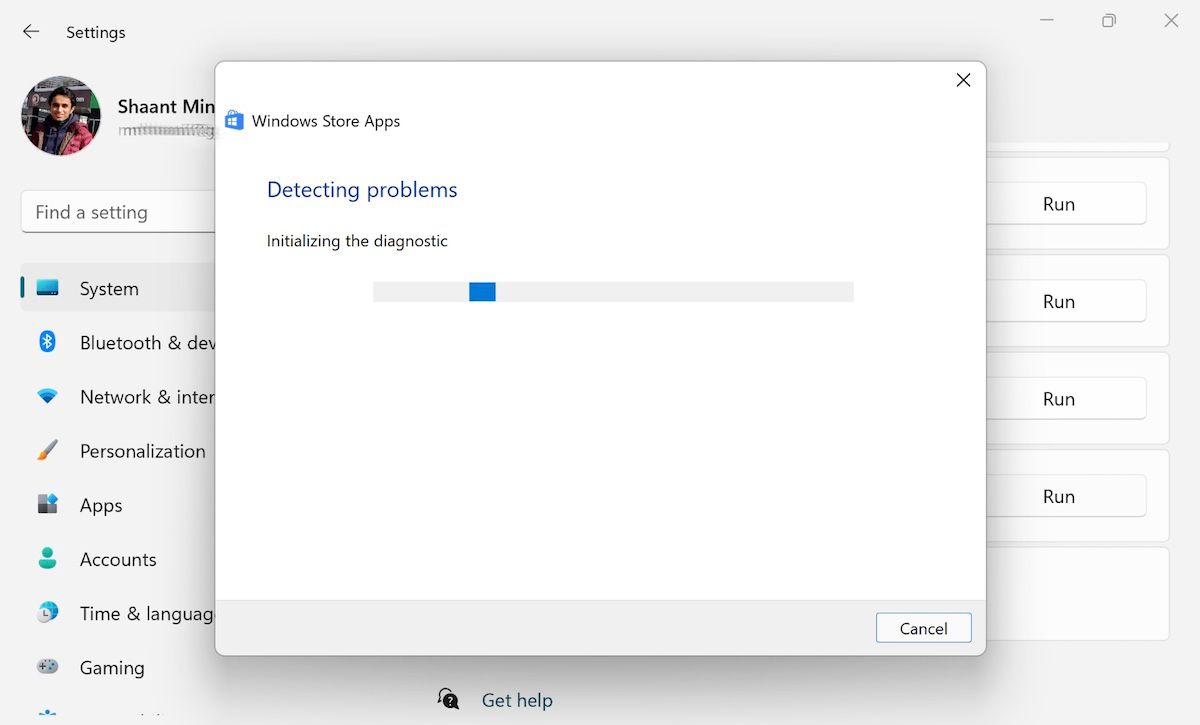Open Accounts settings icon

click(x=46, y=559)
